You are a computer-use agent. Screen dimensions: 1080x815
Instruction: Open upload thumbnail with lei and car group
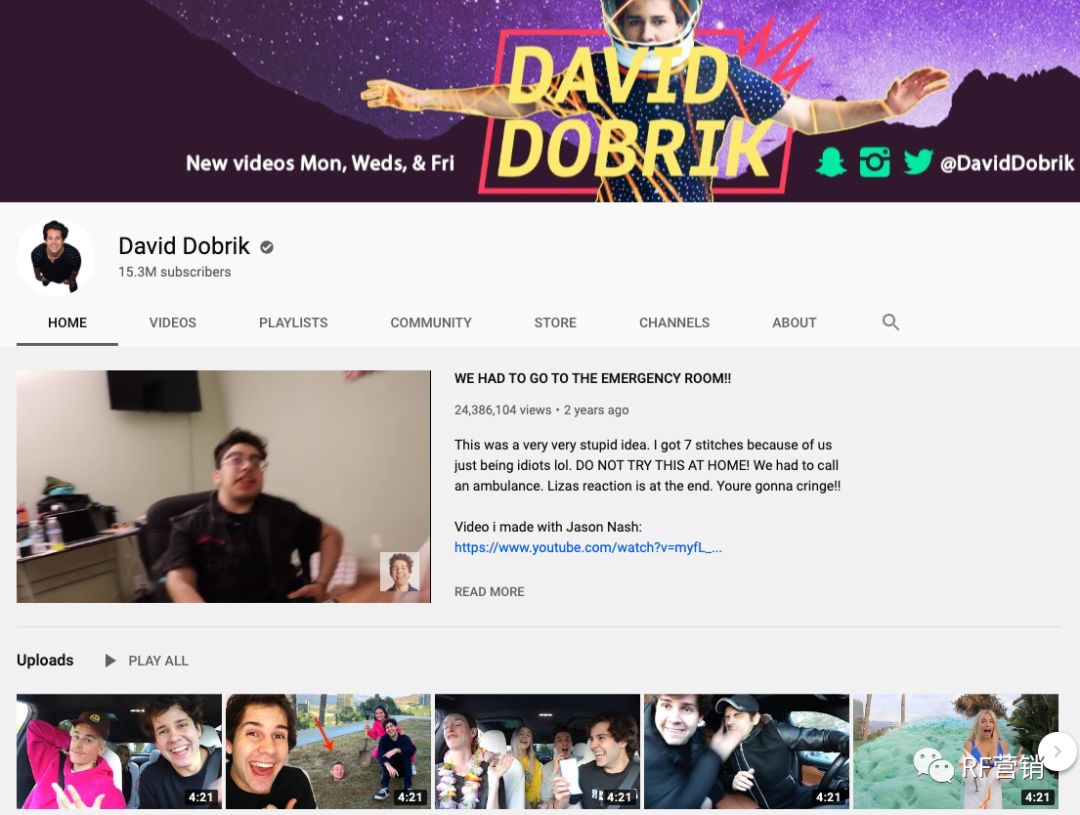(x=537, y=752)
